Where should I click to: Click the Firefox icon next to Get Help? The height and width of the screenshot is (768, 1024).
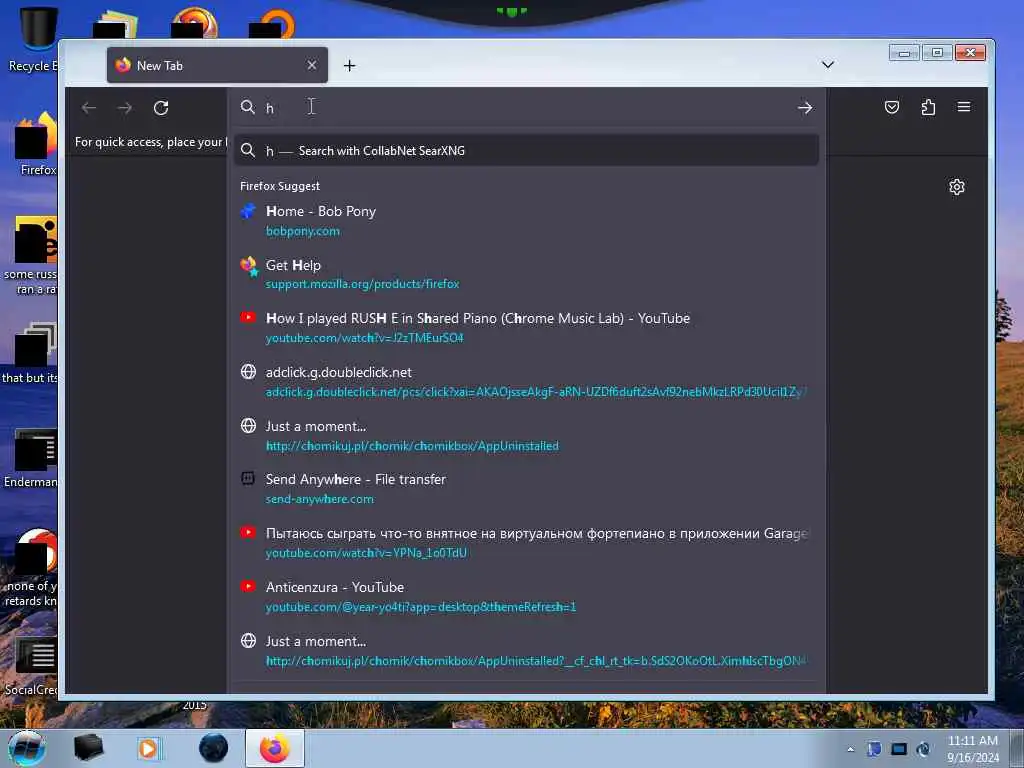tap(249, 266)
